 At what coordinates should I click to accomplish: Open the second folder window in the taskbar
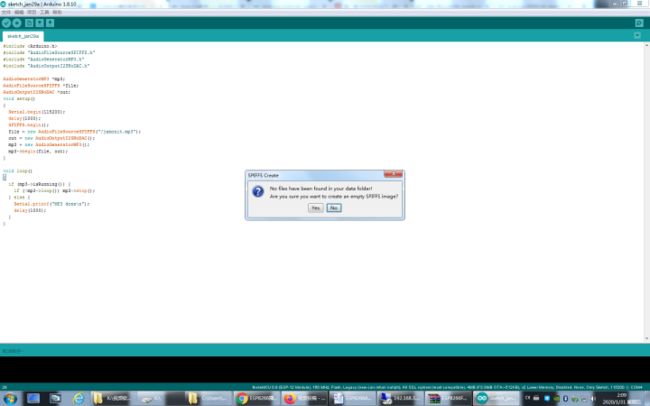pos(207,399)
